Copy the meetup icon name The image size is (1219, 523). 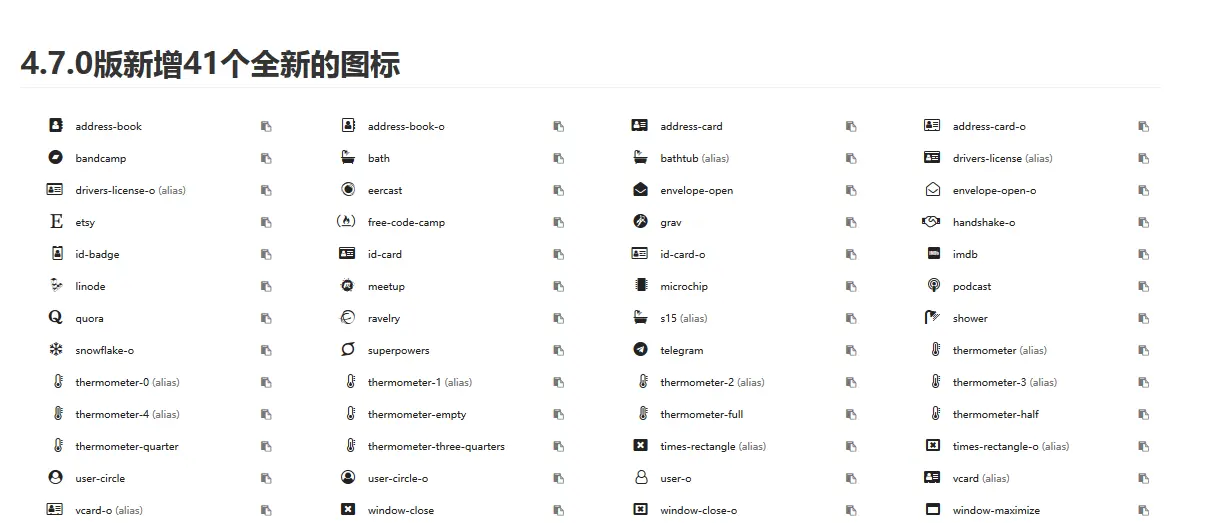click(x=558, y=286)
